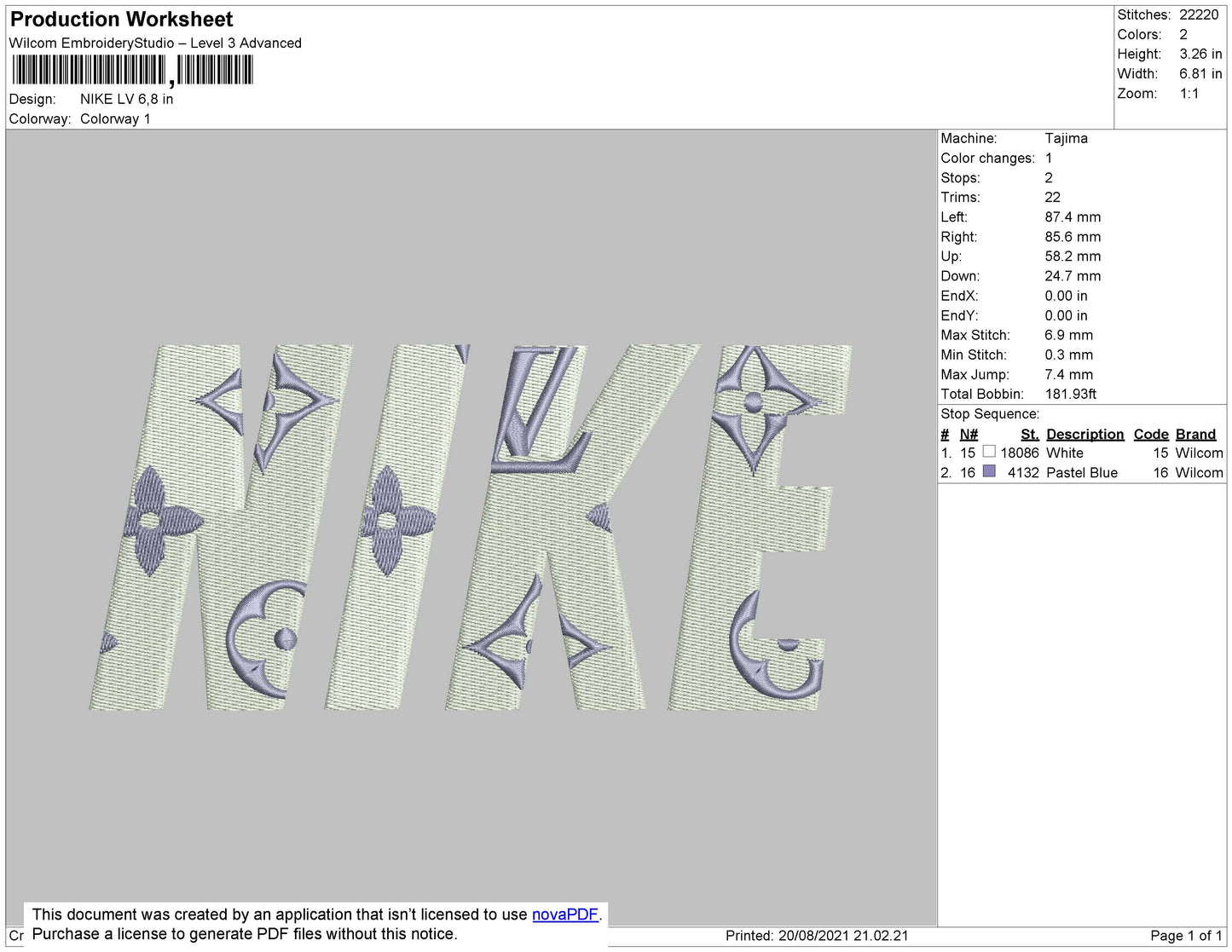Click the design name 'NIKE LV 6,8 in'
This screenshot has height=952, width=1232.
click(x=127, y=99)
